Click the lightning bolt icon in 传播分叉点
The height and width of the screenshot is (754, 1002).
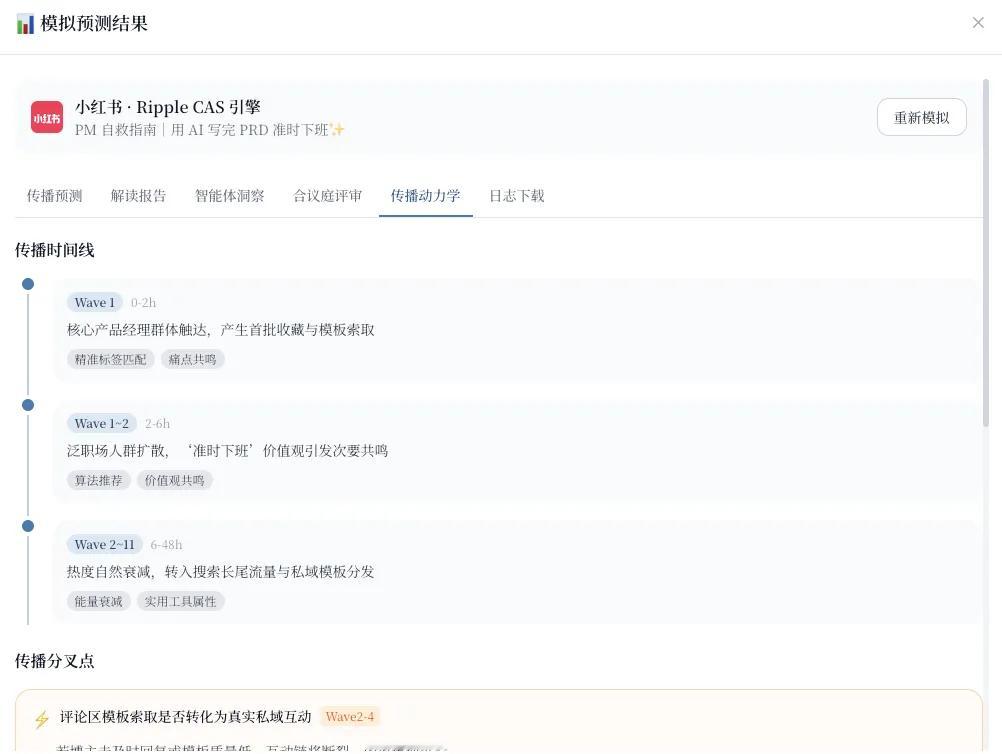pyautogui.click(x=42, y=719)
